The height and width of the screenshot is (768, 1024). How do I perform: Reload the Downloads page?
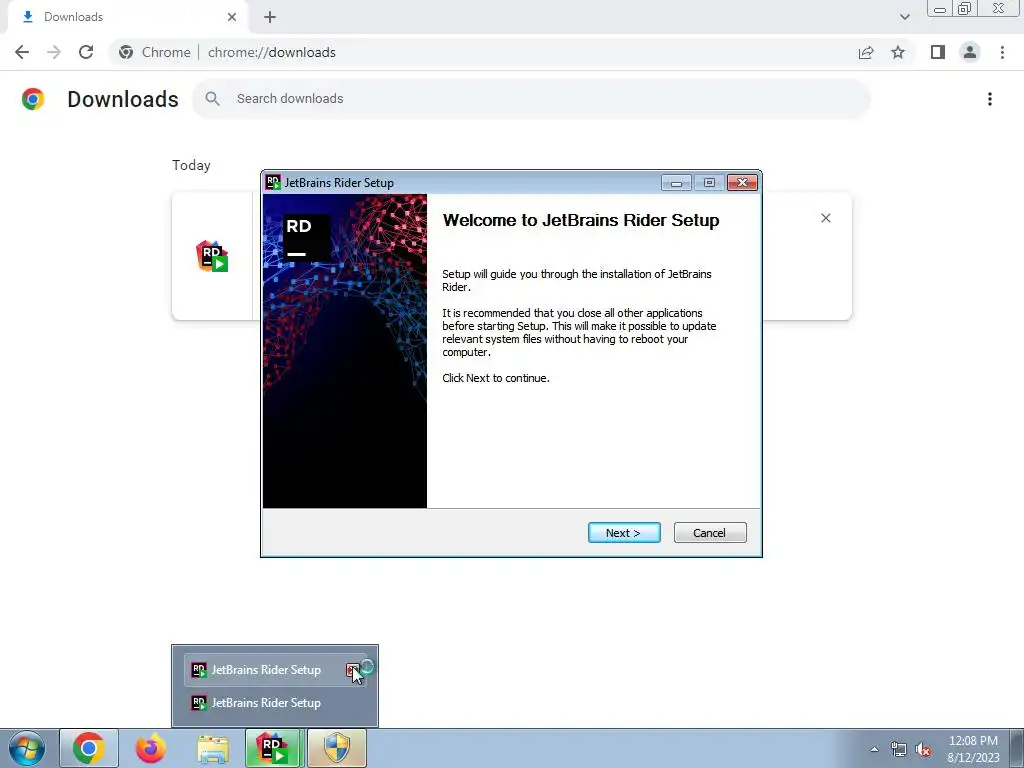[x=86, y=52]
